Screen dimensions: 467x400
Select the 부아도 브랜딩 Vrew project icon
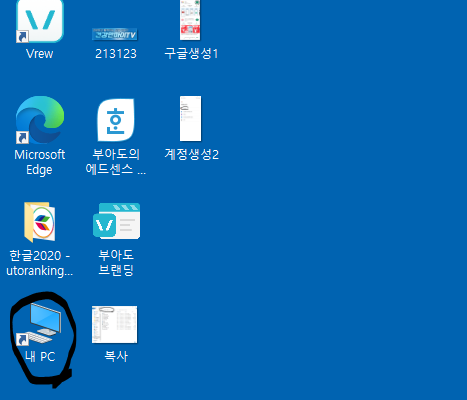(x=116, y=221)
